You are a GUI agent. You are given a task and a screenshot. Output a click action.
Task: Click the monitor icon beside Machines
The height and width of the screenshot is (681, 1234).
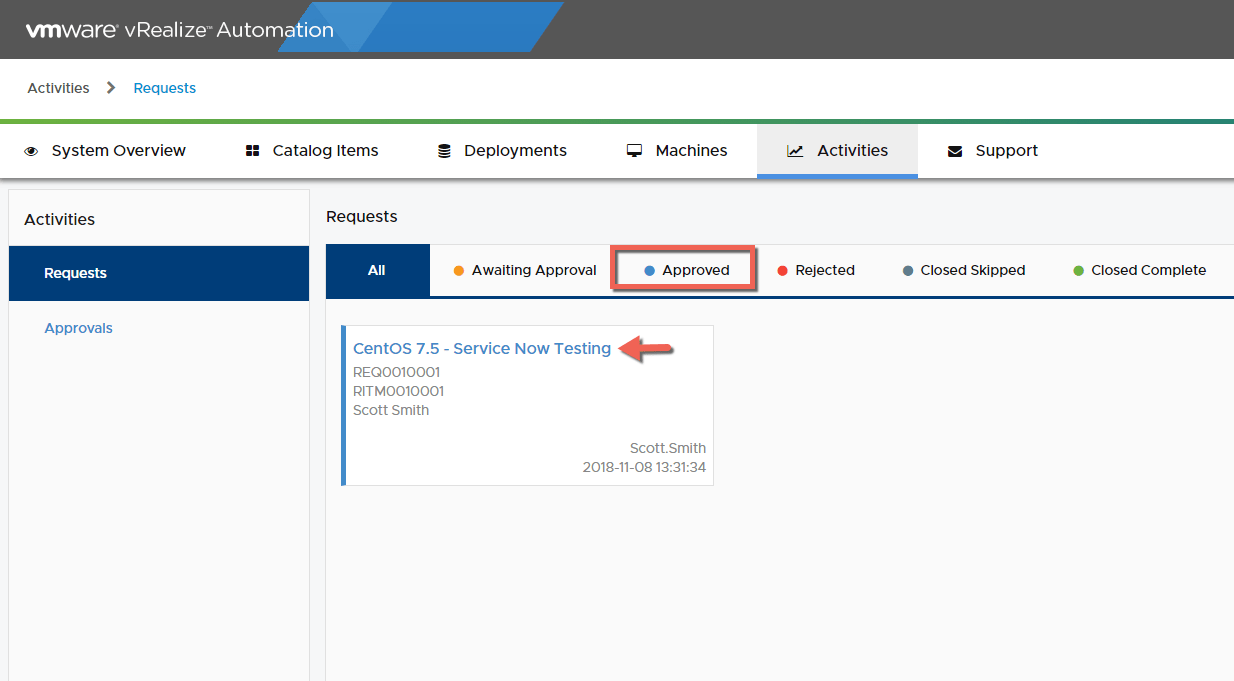pyautogui.click(x=634, y=151)
